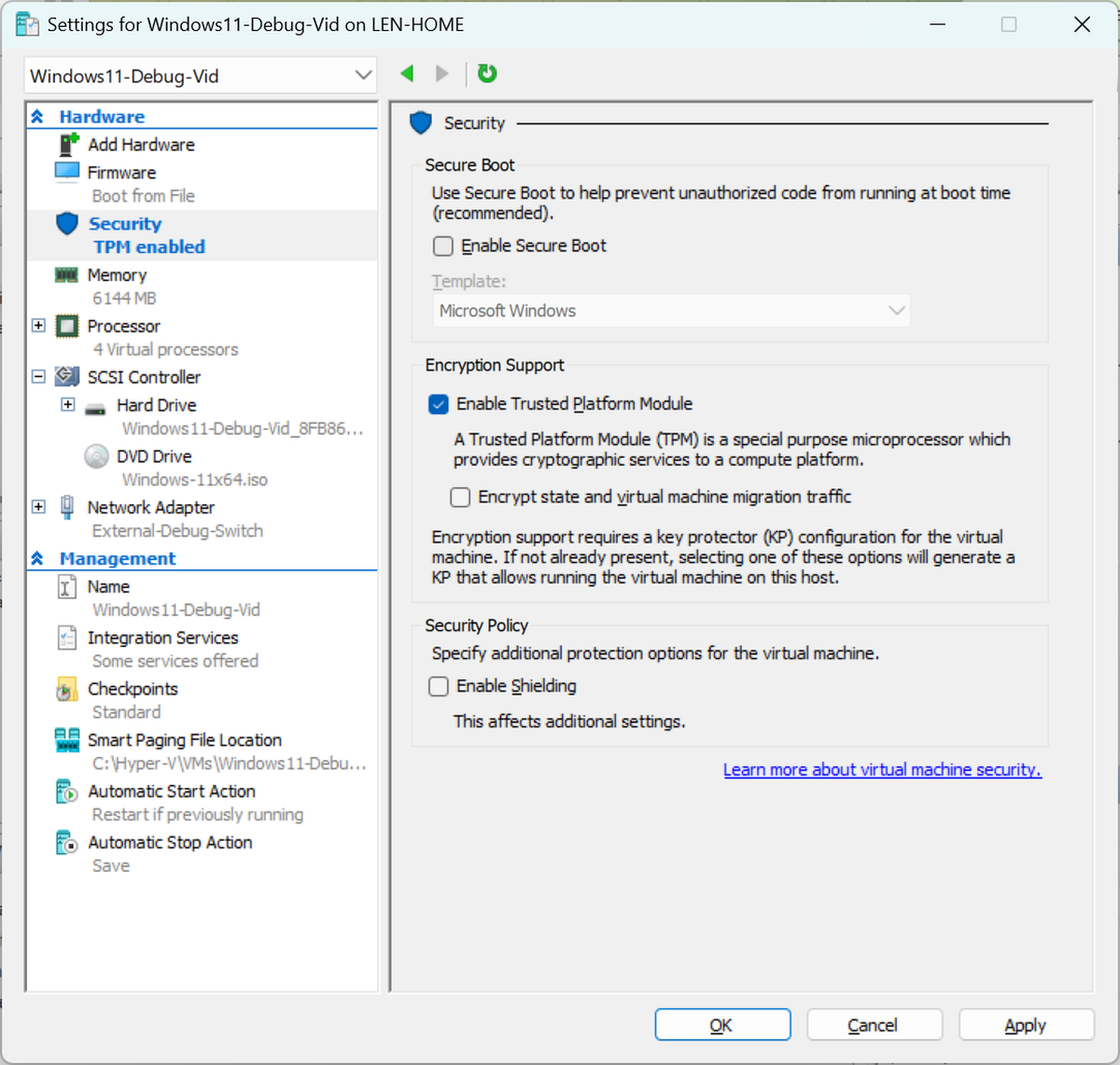This screenshot has height=1065, width=1120.
Task: Tick the Enable Shielding checkbox
Action: (x=439, y=687)
